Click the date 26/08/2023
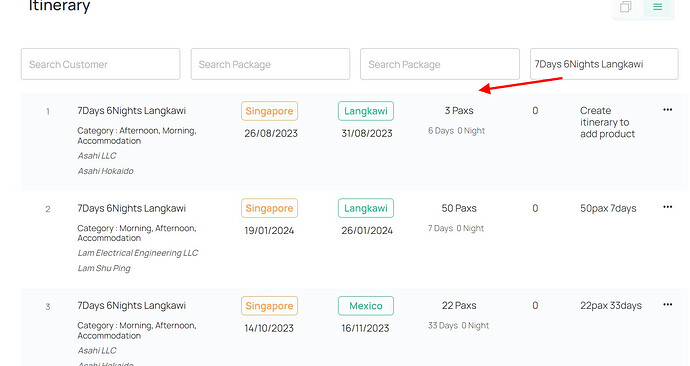Screen dimensions: 690x366 (271, 133)
